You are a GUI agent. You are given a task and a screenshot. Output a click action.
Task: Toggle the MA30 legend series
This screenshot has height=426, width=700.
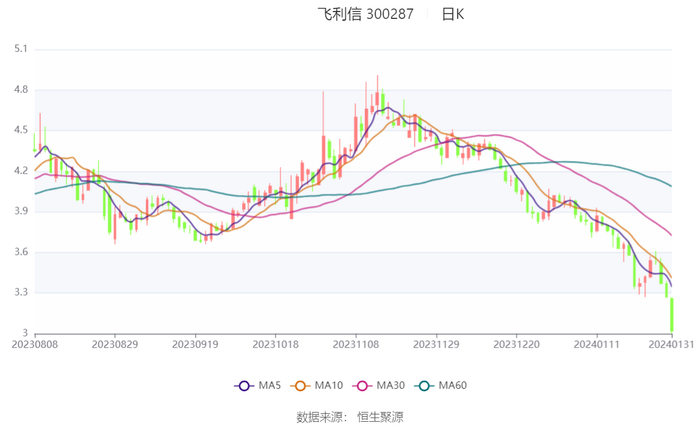(x=379, y=385)
